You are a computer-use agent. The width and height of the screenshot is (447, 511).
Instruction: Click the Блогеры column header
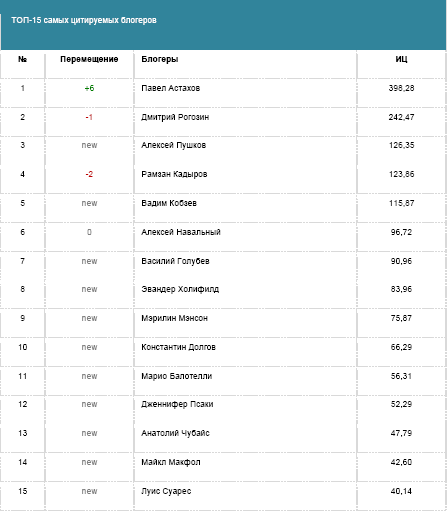click(160, 59)
